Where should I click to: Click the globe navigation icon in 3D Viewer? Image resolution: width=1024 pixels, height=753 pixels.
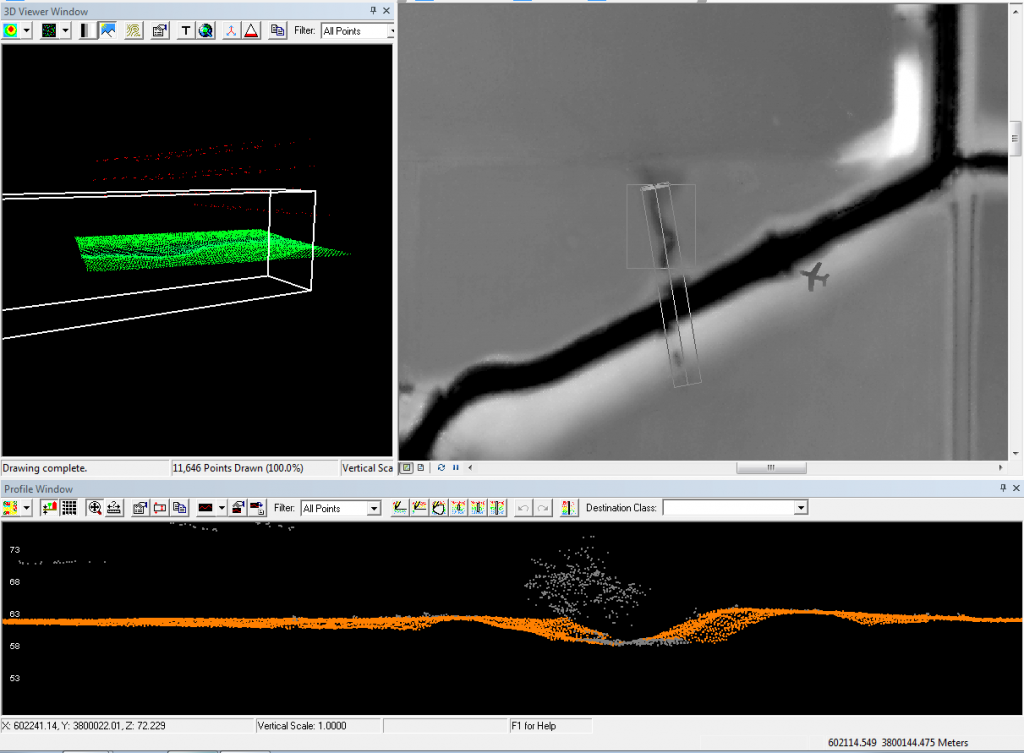click(x=204, y=31)
